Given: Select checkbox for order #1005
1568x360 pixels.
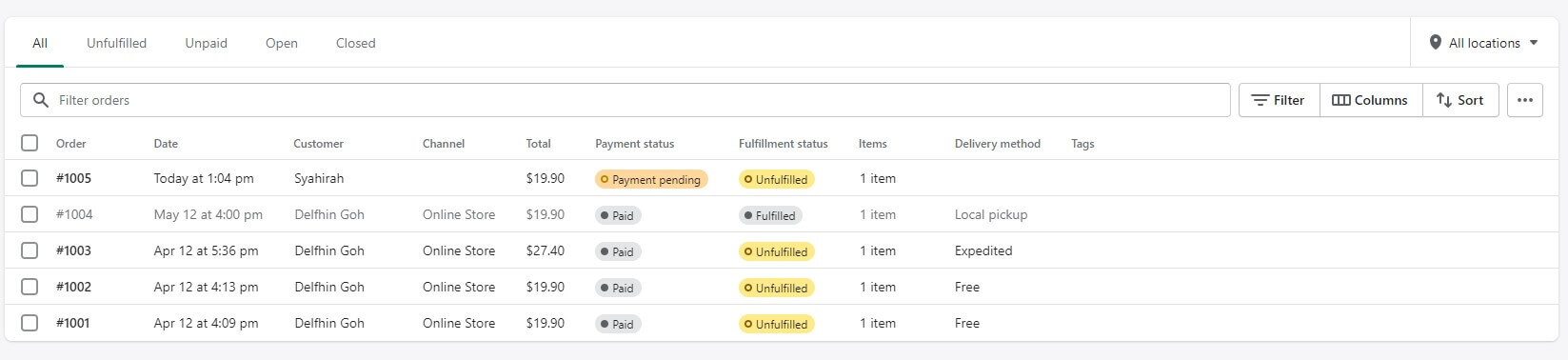Looking at the screenshot, I should (30, 178).
